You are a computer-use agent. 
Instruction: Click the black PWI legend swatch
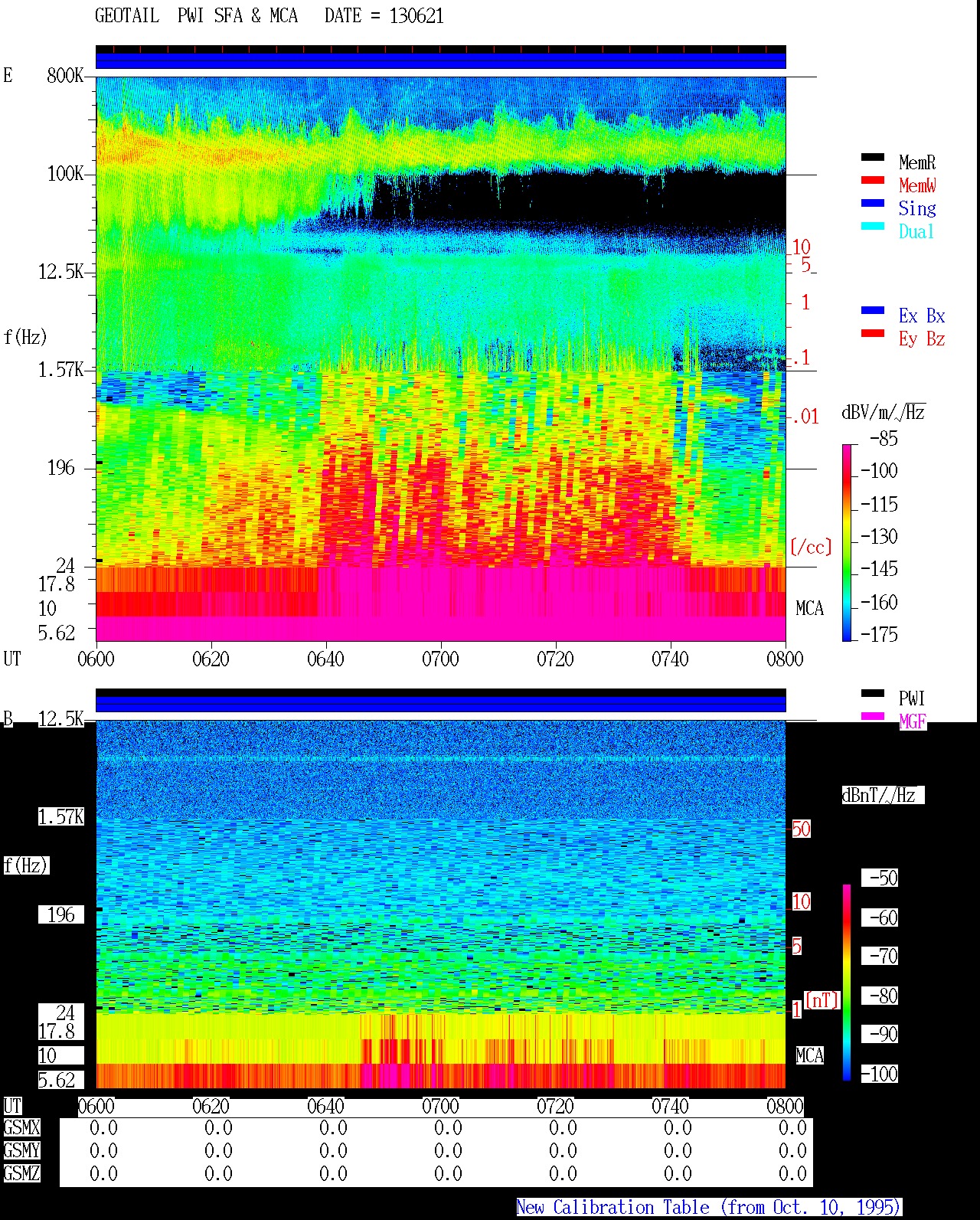(x=873, y=694)
